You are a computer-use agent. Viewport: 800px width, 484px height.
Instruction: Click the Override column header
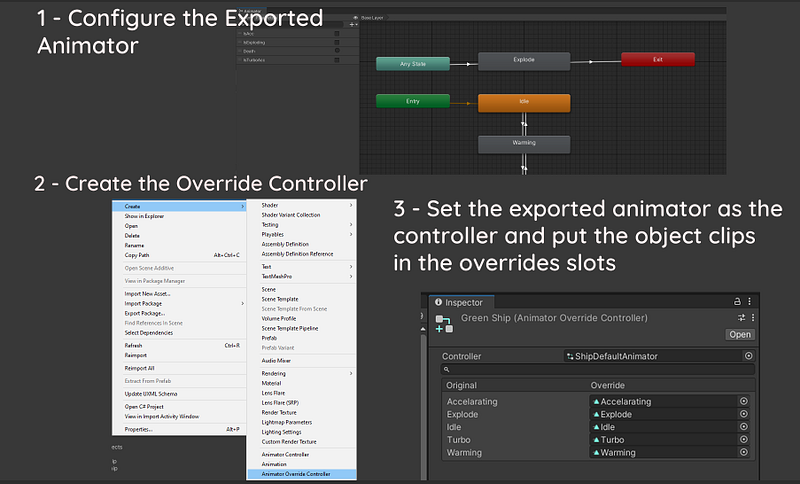click(x=608, y=385)
